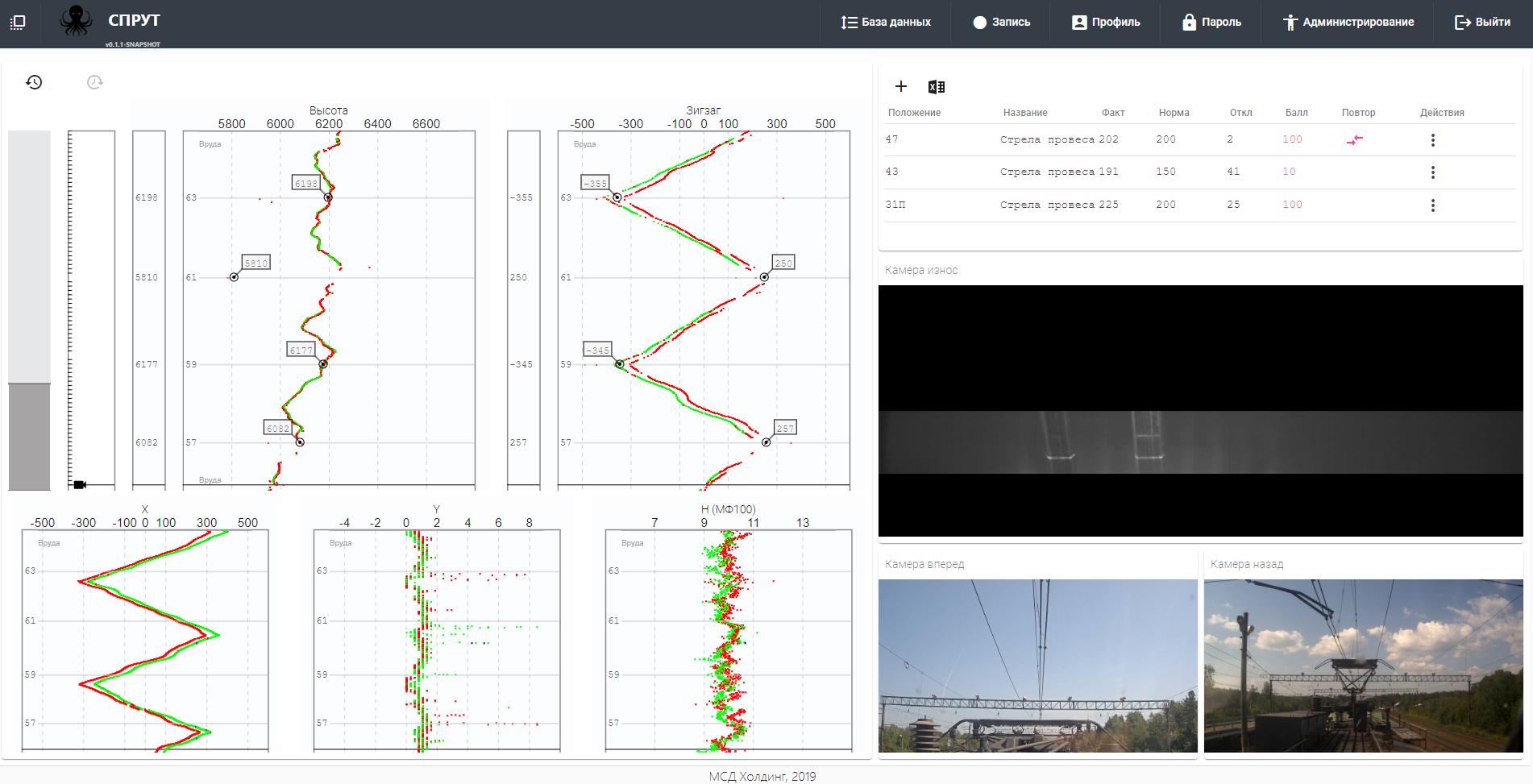Click the Высота chart title
This screenshot has width=1533, height=784.
(x=328, y=110)
